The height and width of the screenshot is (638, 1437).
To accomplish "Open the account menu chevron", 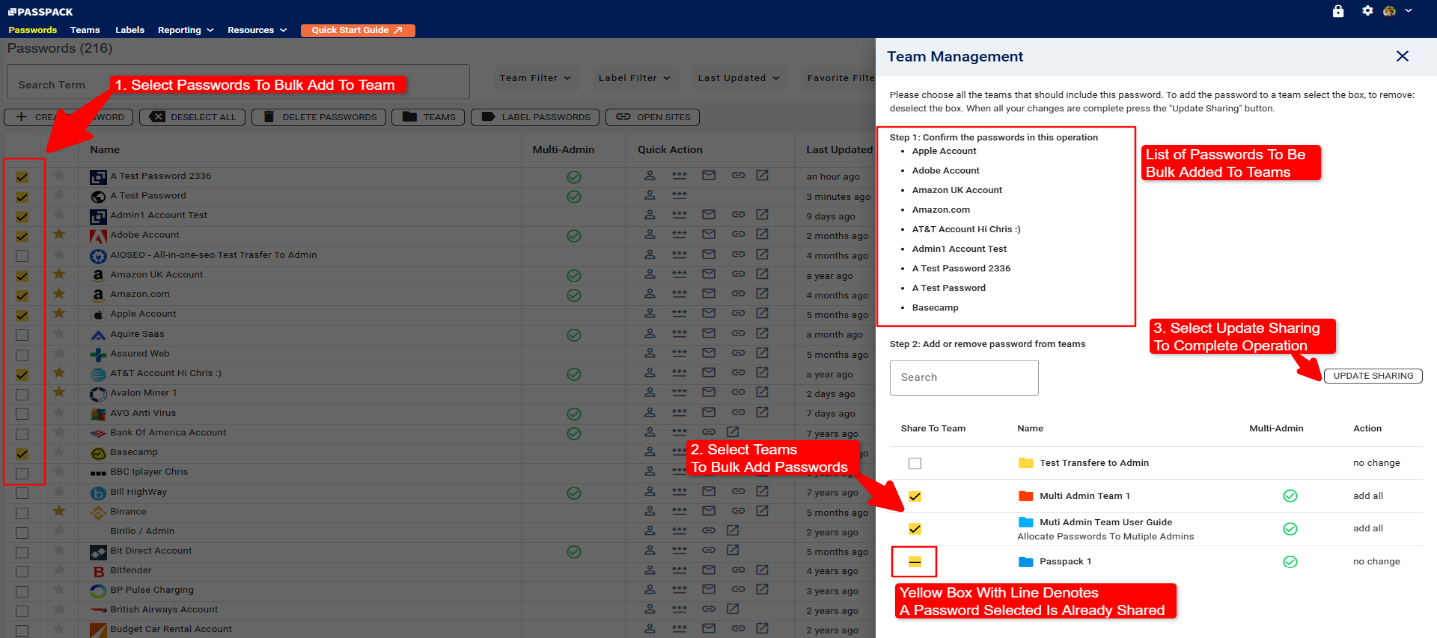I will pyautogui.click(x=1409, y=11).
